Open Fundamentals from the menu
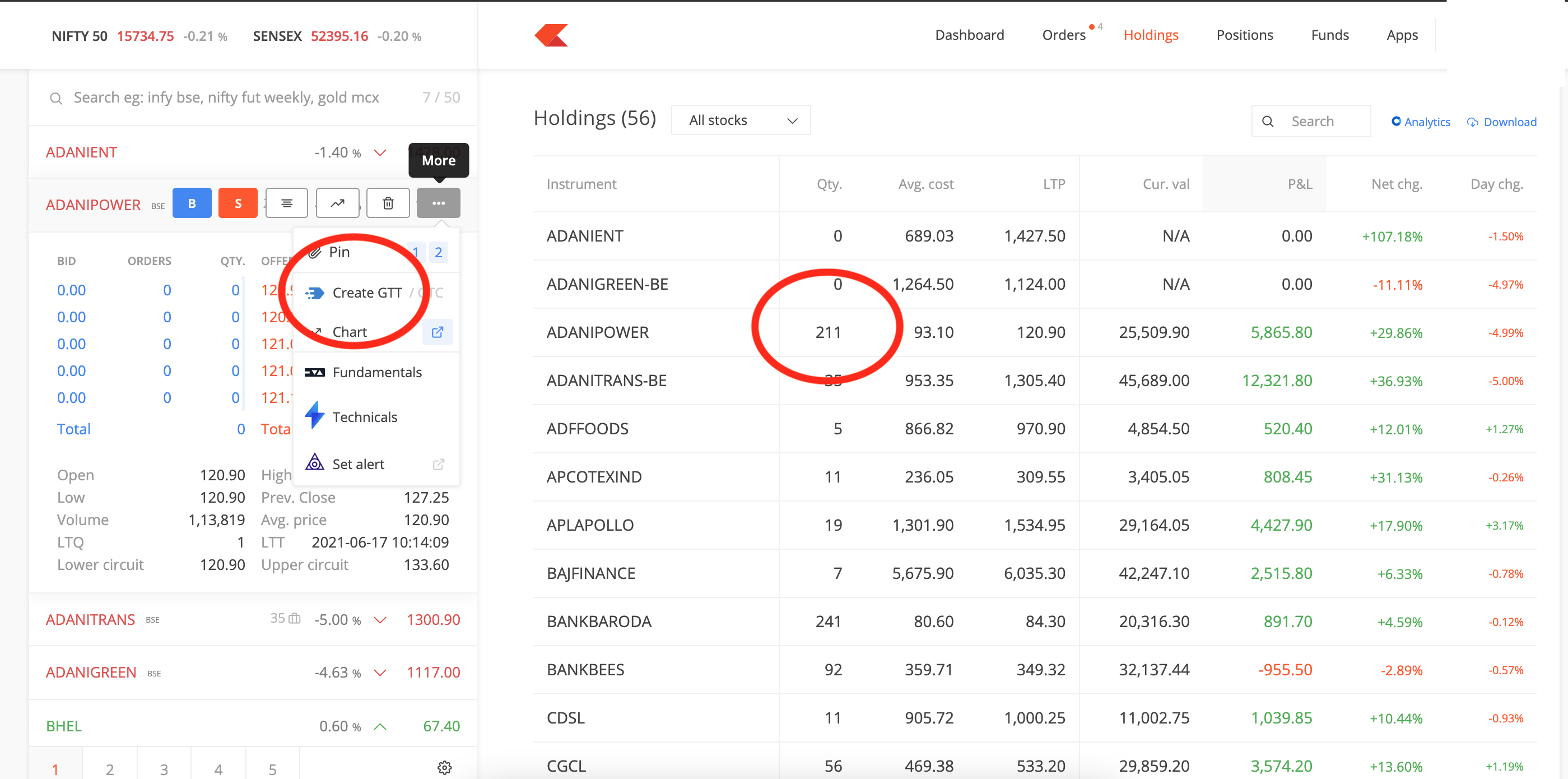Image resolution: width=1568 pixels, height=779 pixels. click(376, 372)
